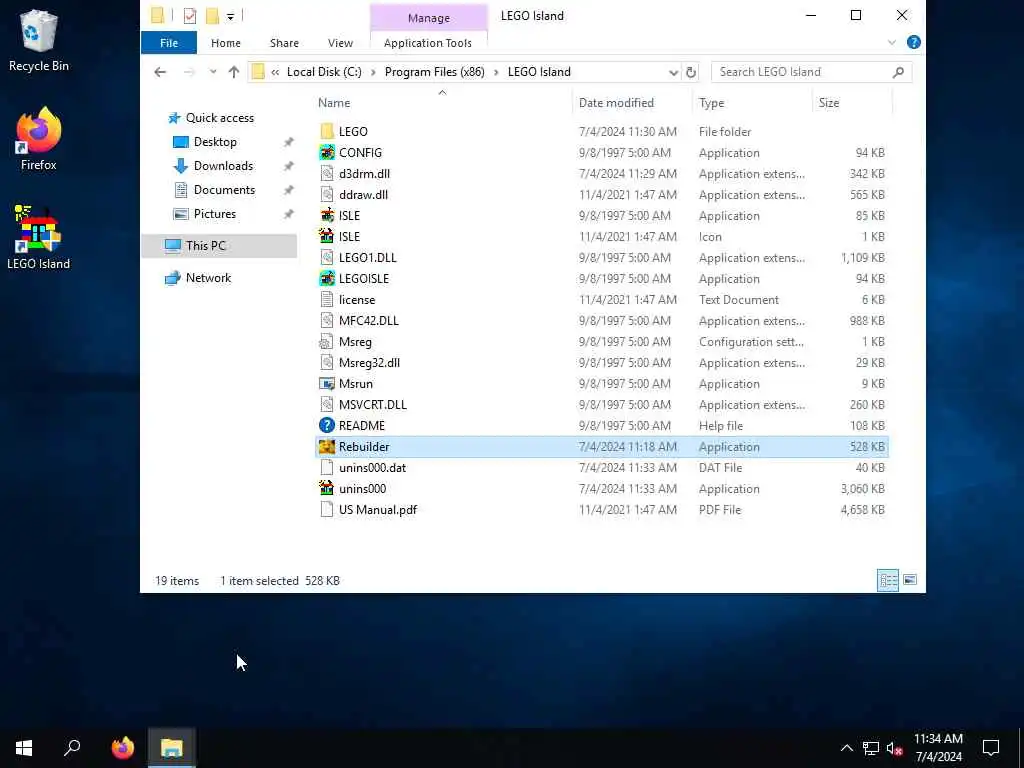Click Program Files (x86) in address path
Image resolution: width=1024 pixels, height=768 pixels.
pos(434,72)
